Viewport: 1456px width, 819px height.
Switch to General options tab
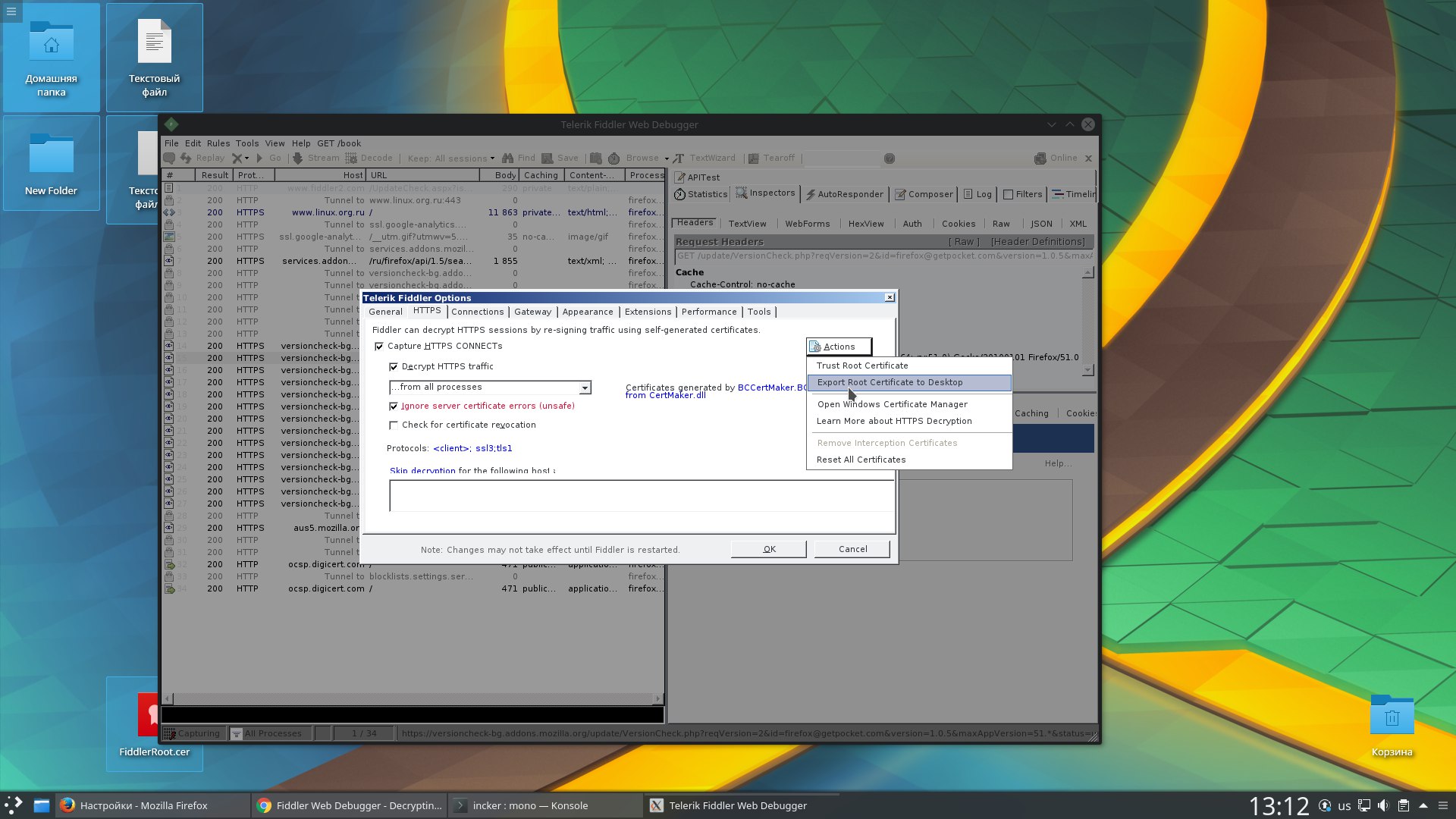[385, 312]
